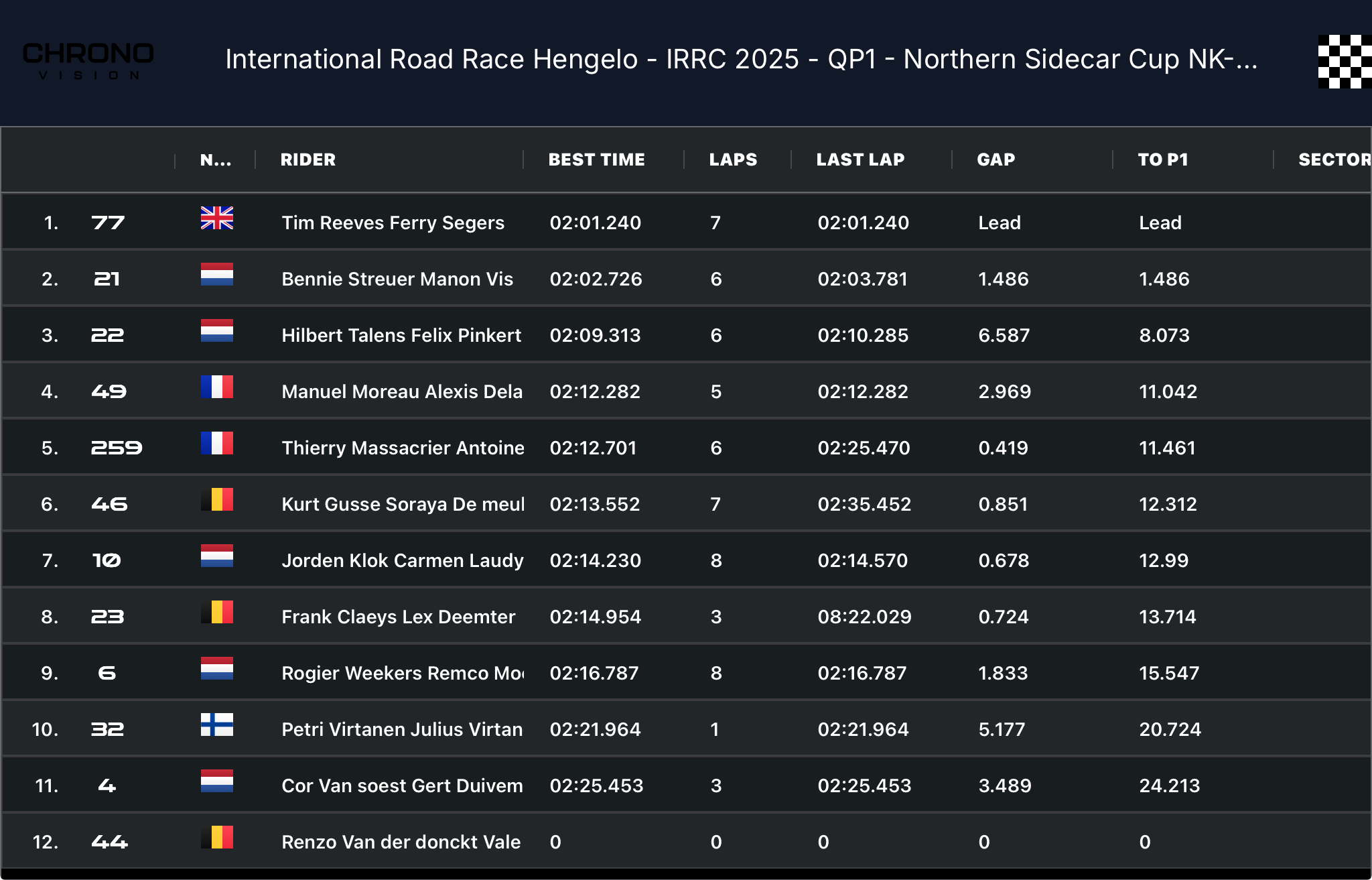Click the Belgian flag beside Kurt Gusse
Screen dimensions: 1372x880
(x=216, y=500)
